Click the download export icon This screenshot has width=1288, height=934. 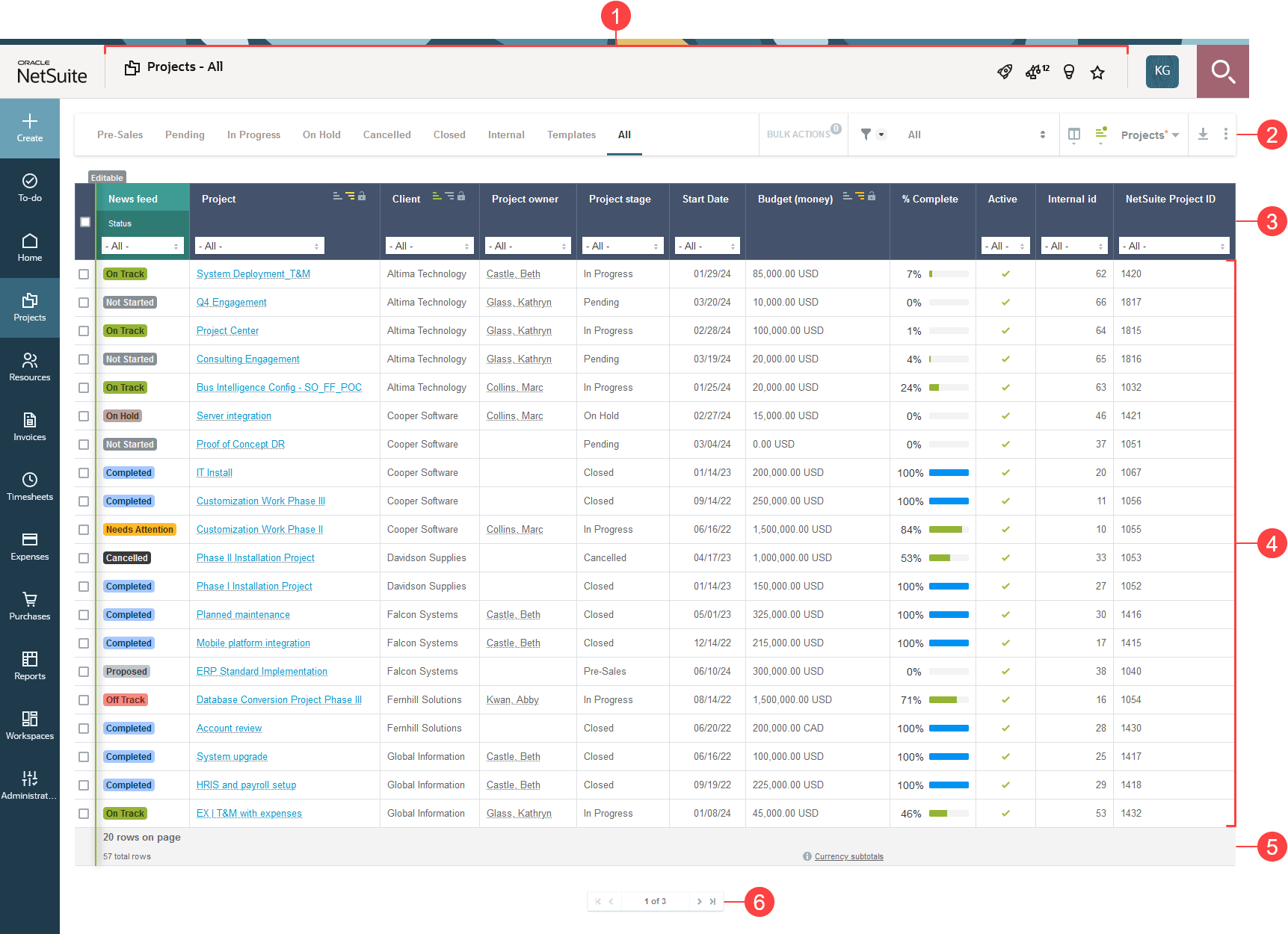coord(1203,134)
